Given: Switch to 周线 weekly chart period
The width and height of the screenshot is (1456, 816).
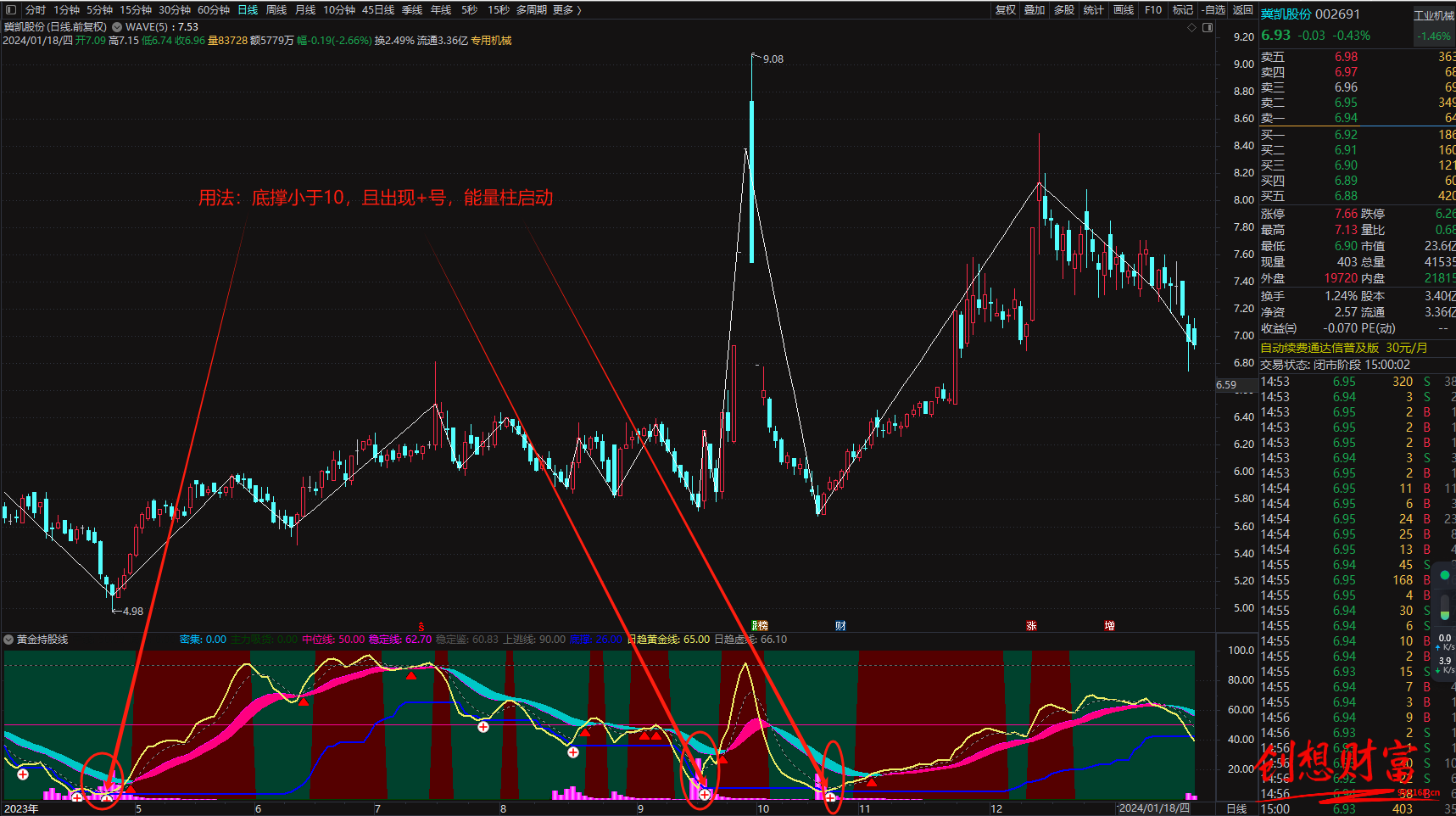Looking at the screenshot, I should 276,10.
